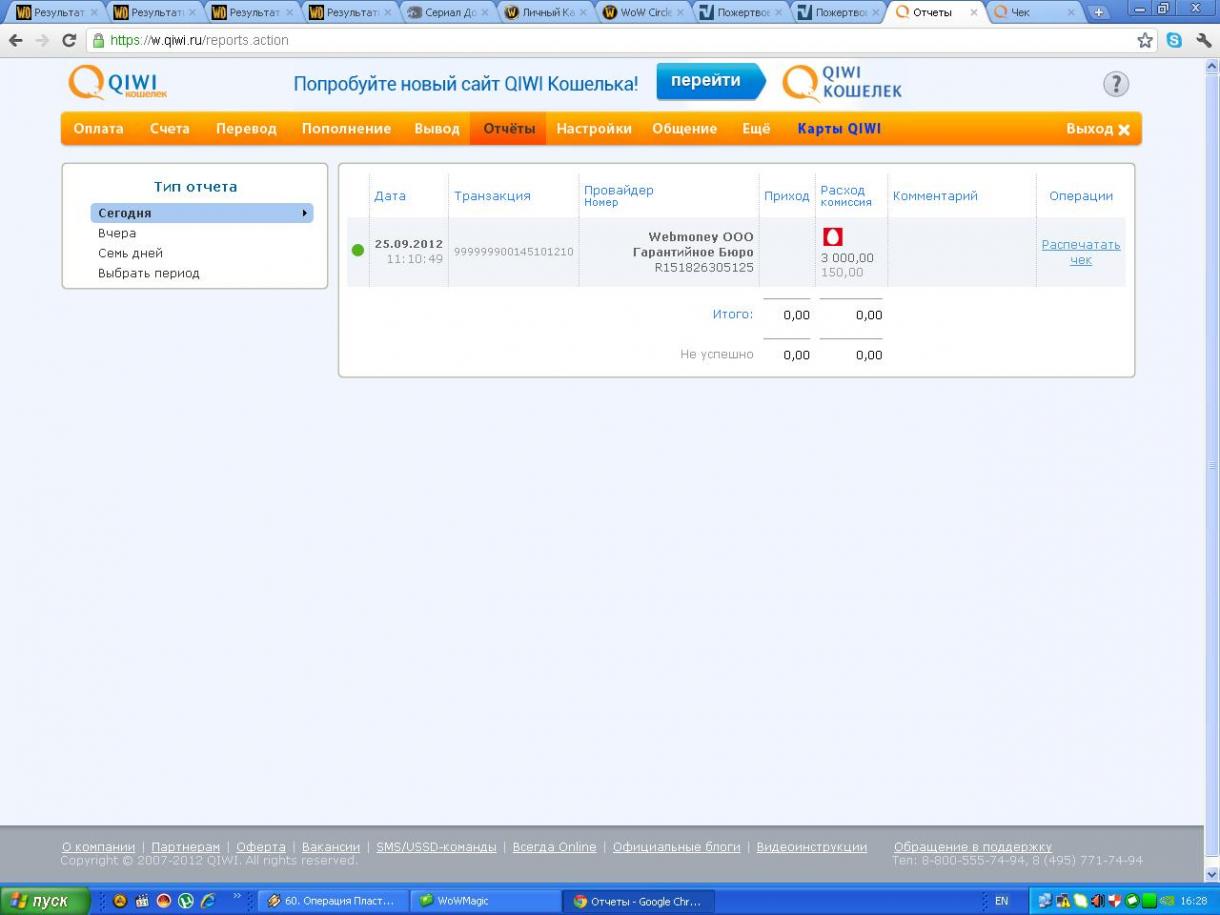Choose Выбрать период report option

(x=149, y=273)
